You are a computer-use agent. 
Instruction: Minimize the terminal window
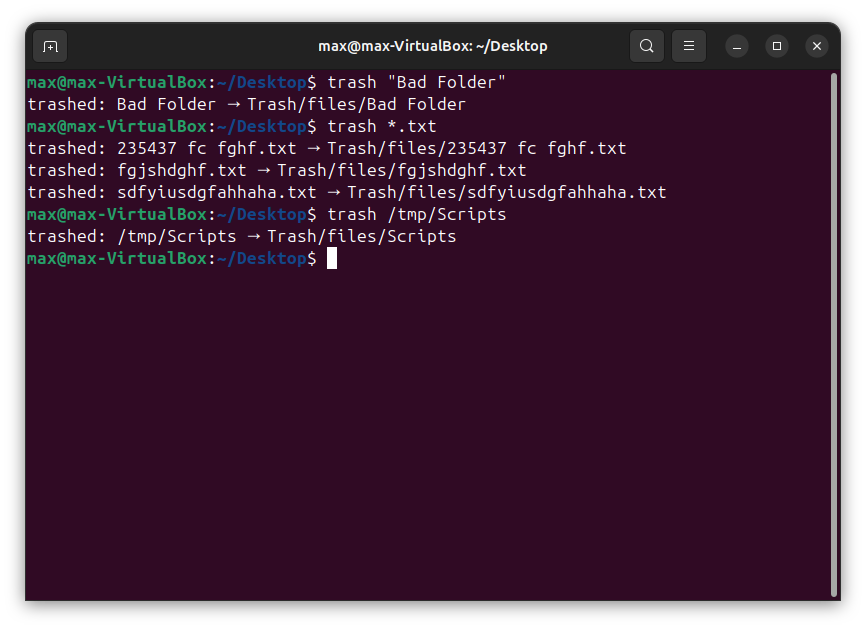pyautogui.click(x=737, y=46)
